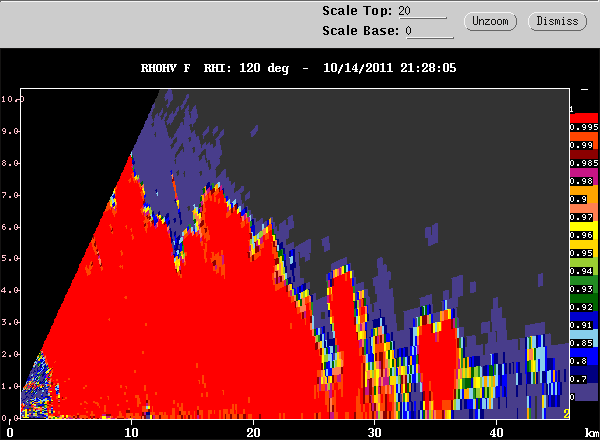The image size is (600, 440).
Task: Pick the salmon swatch above 0.97
Action: [584, 208]
